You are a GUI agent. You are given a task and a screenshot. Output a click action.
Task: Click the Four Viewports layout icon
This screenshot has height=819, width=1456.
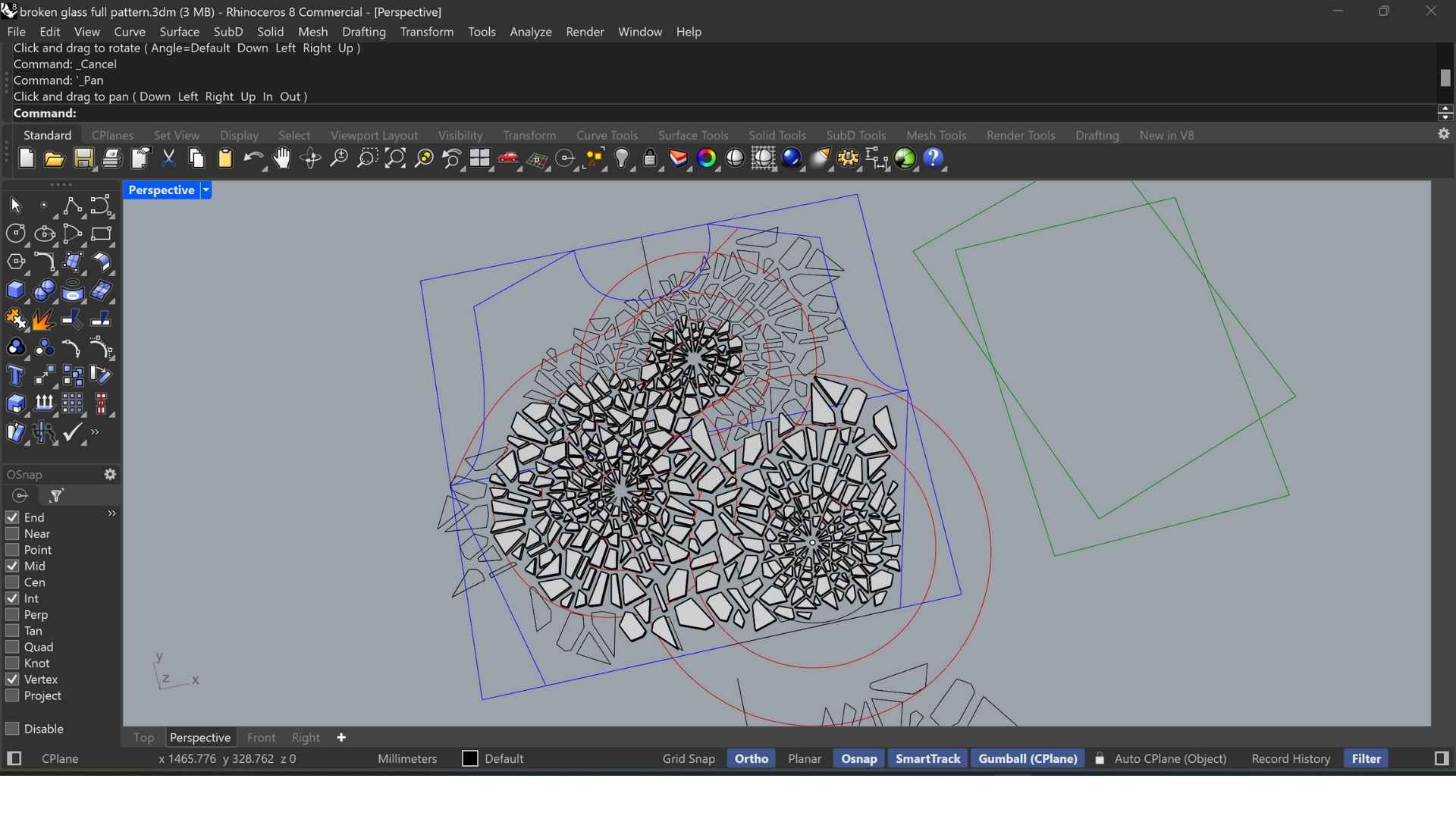(481, 159)
